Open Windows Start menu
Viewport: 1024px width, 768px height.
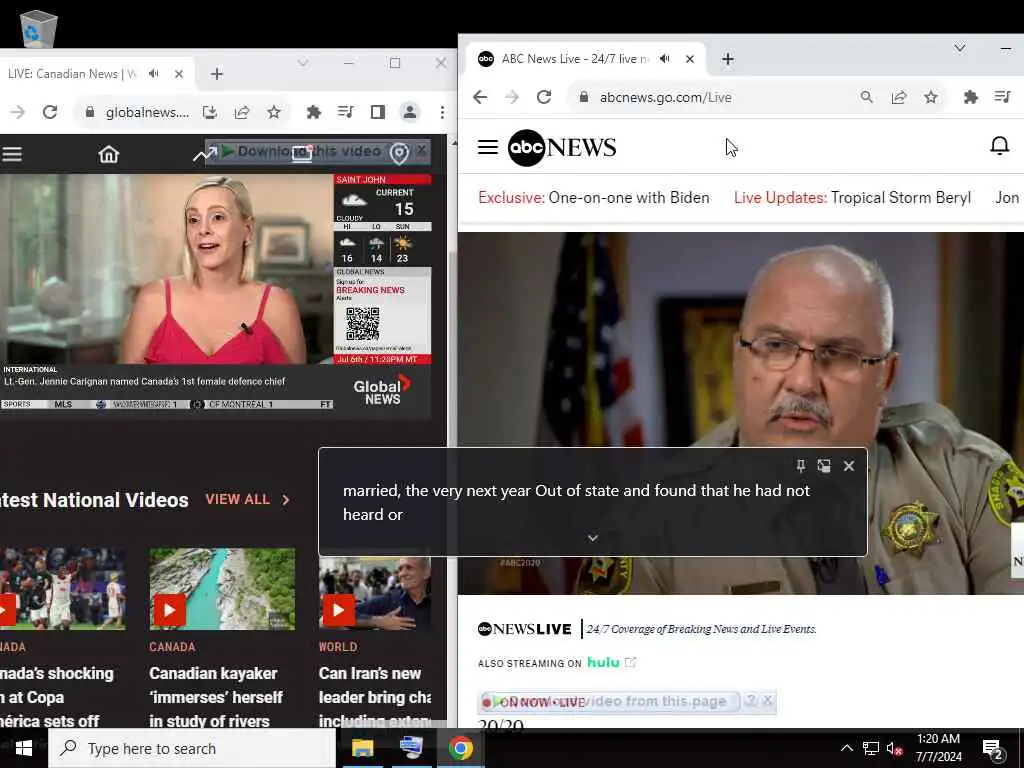(24, 748)
